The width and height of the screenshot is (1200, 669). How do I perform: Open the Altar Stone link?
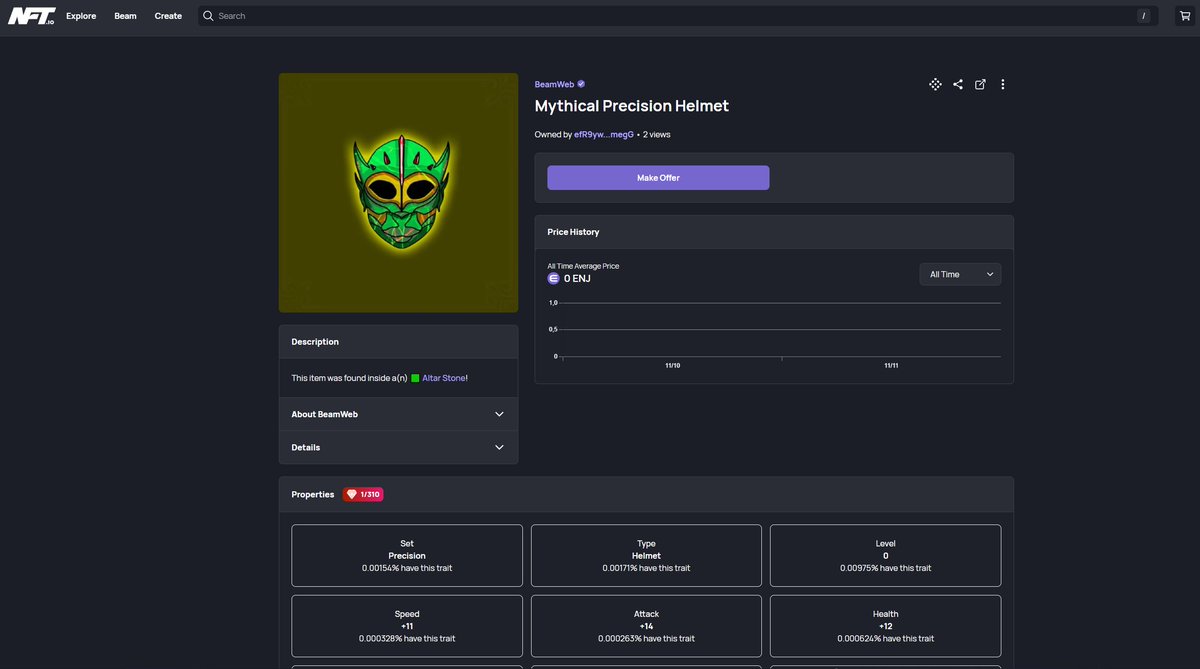(x=442, y=377)
